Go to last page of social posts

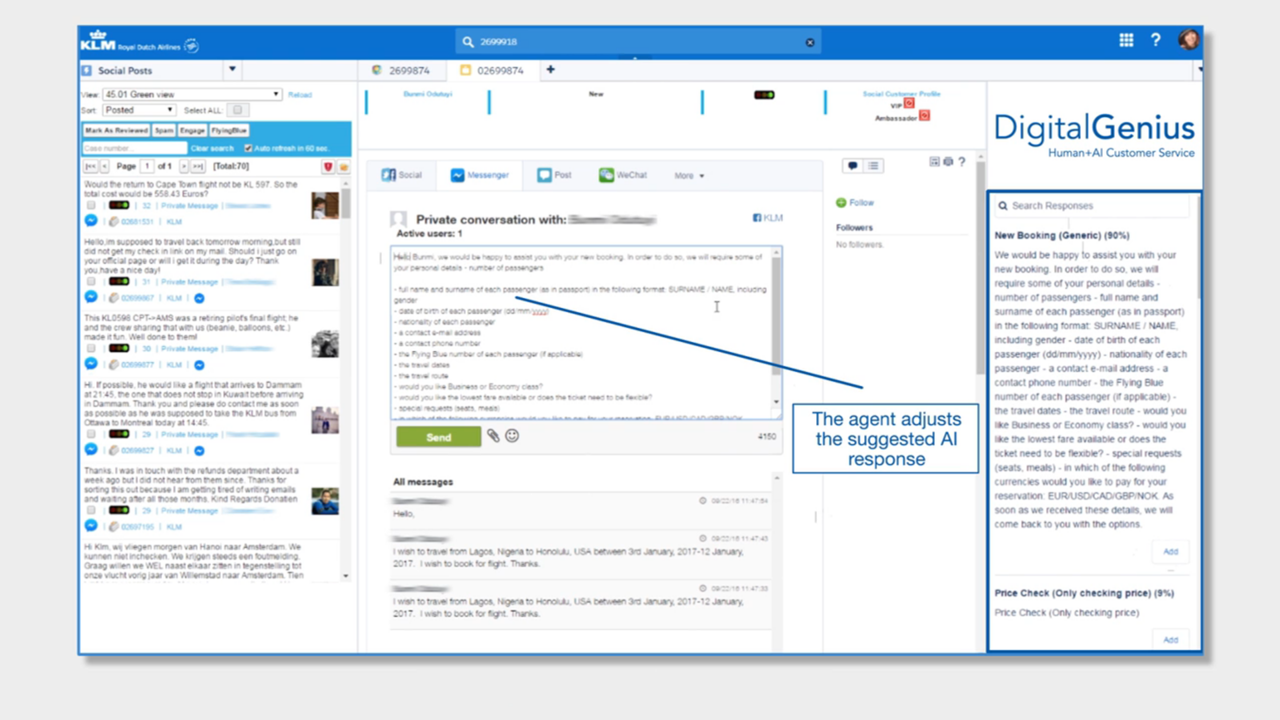[x=197, y=166]
